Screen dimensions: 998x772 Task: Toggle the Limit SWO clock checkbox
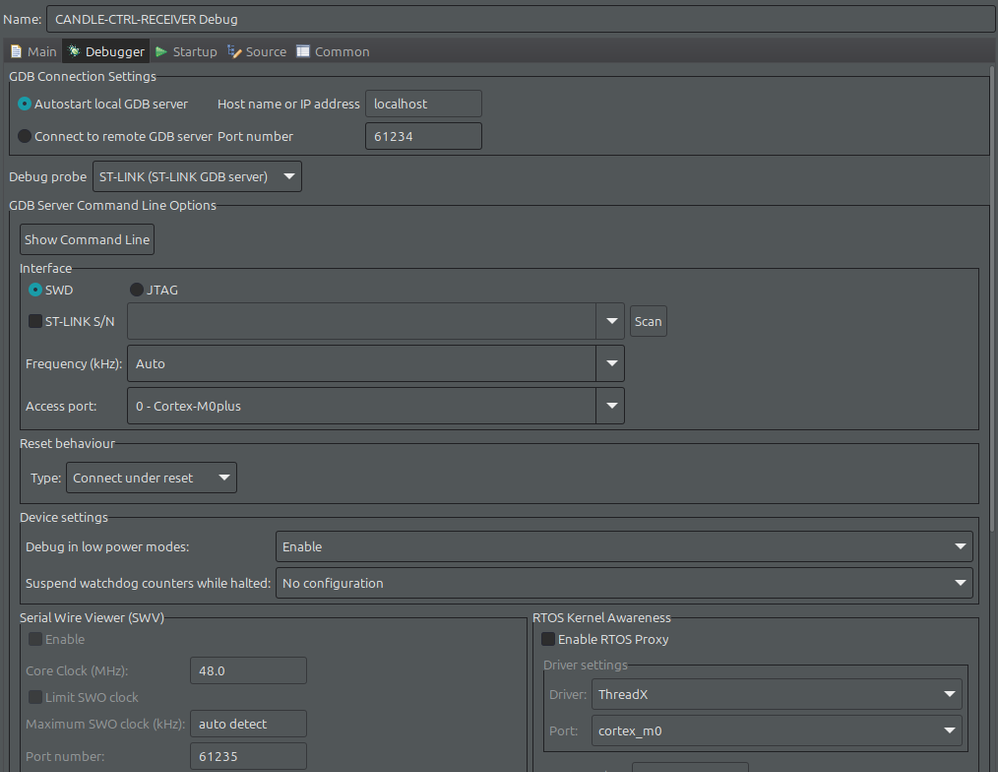click(36, 698)
